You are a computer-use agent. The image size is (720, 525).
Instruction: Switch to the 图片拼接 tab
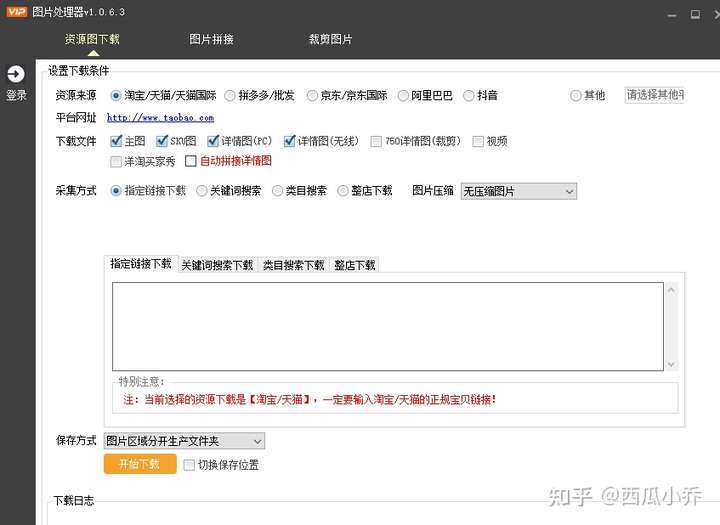coord(211,40)
